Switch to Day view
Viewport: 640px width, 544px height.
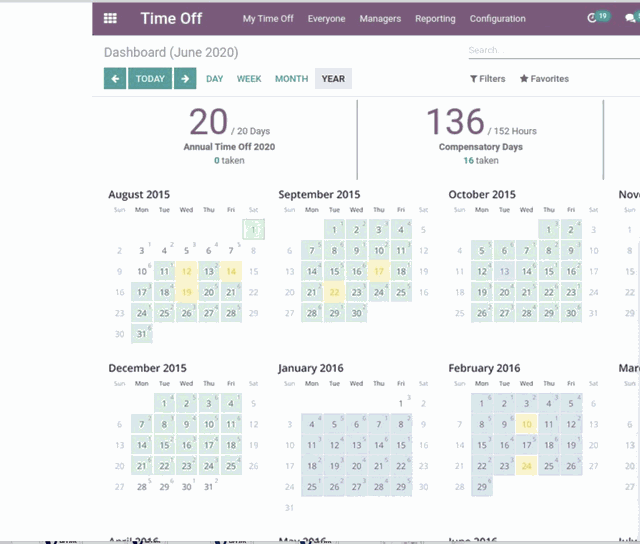(x=215, y=79)
